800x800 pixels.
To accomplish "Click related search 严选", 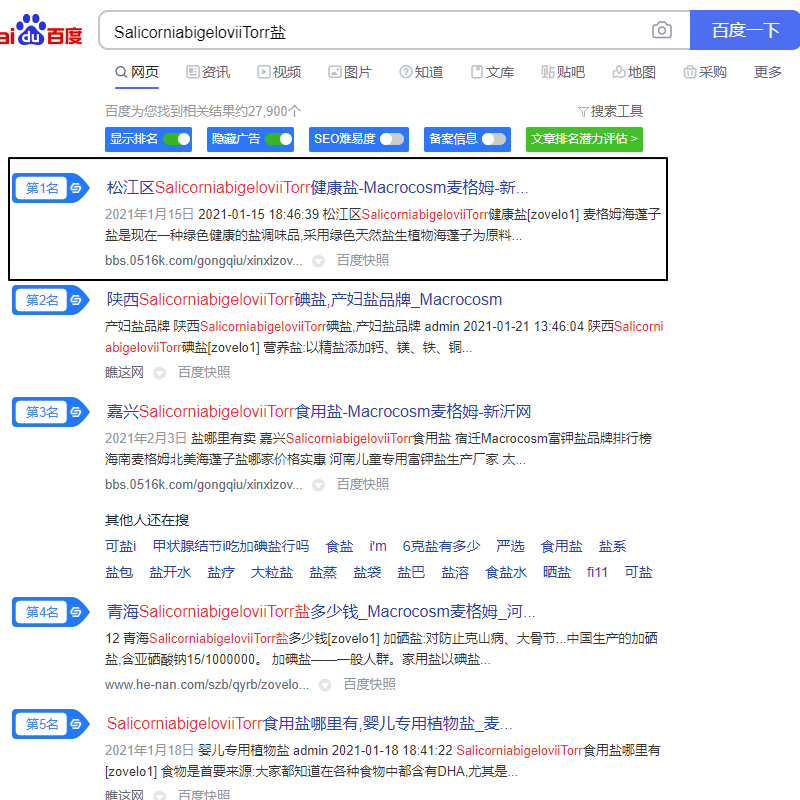I will click(510, 546).
